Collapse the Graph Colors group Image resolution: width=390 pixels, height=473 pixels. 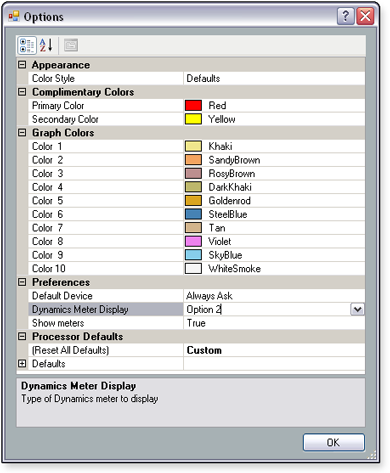22,133
